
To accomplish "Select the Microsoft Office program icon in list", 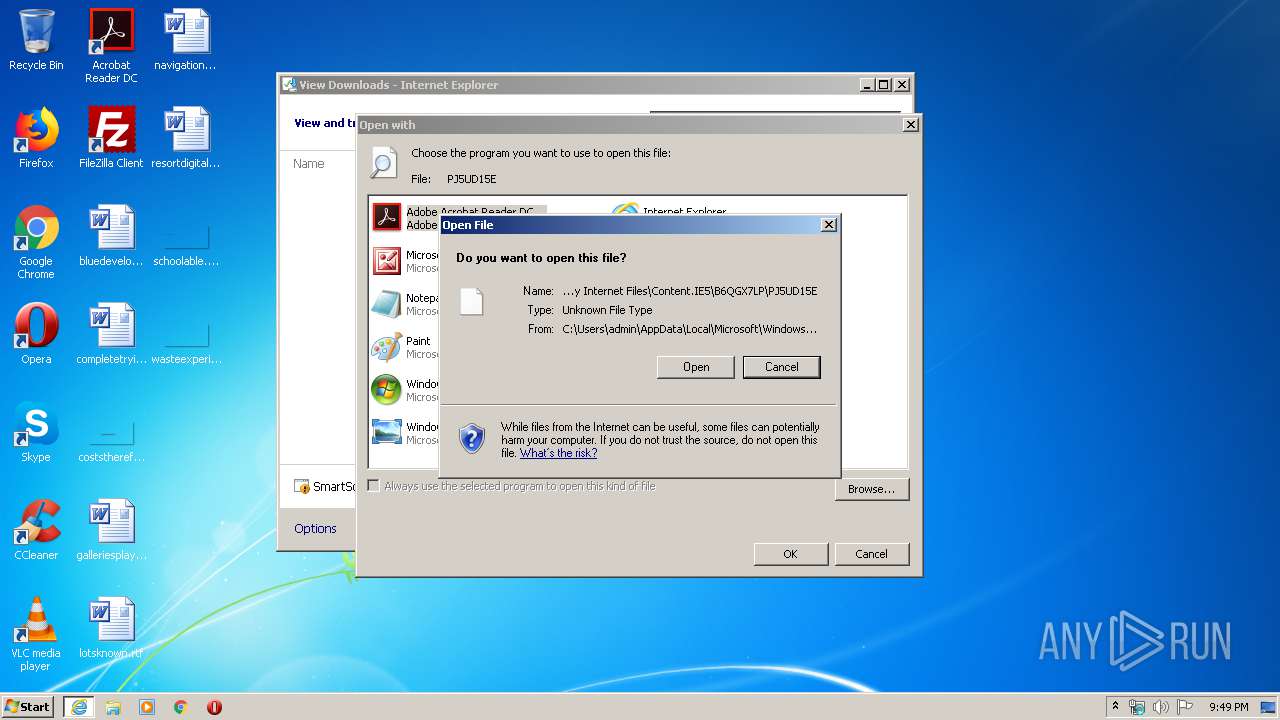I will pos(386,261).
